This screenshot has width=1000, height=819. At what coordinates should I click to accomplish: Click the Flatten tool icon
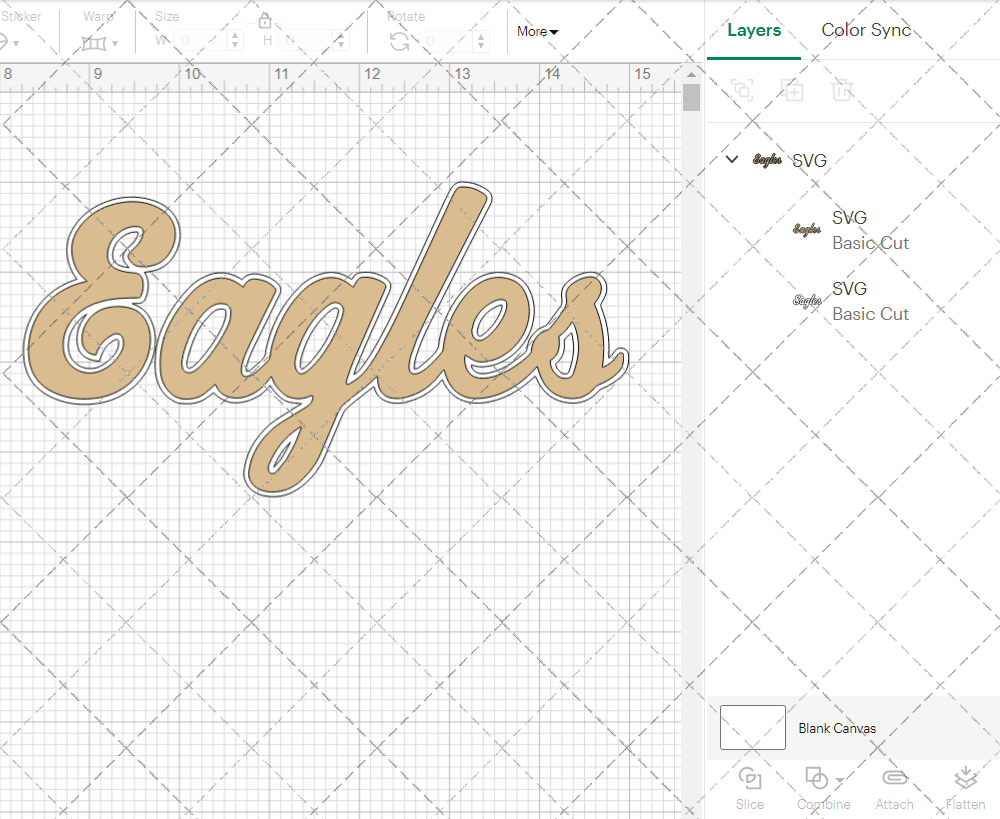[x=965, y=778]
